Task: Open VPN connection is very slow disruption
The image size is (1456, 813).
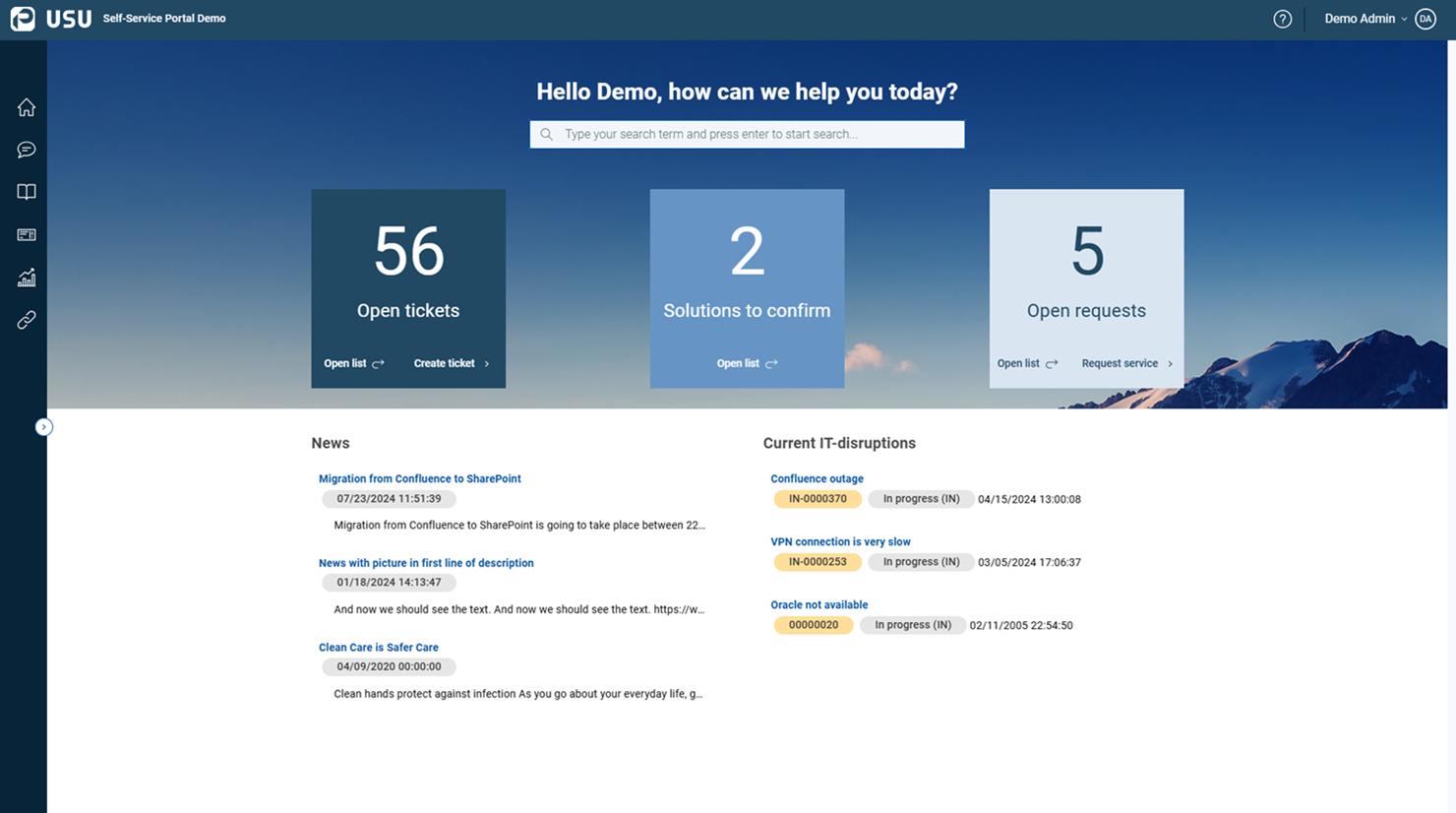Action: [x=840, y=541]
